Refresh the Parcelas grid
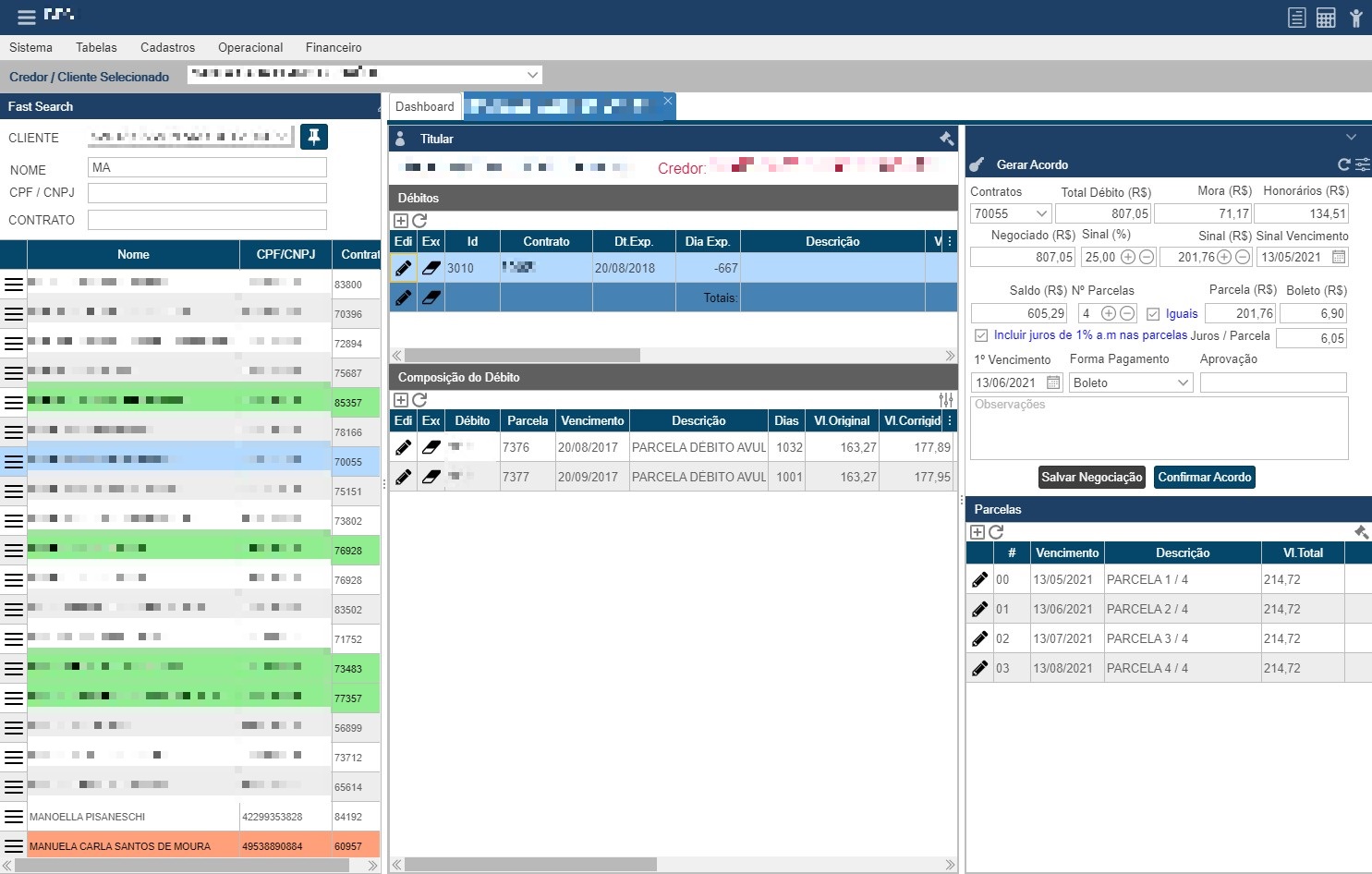1372x874 pixels. 996,532
